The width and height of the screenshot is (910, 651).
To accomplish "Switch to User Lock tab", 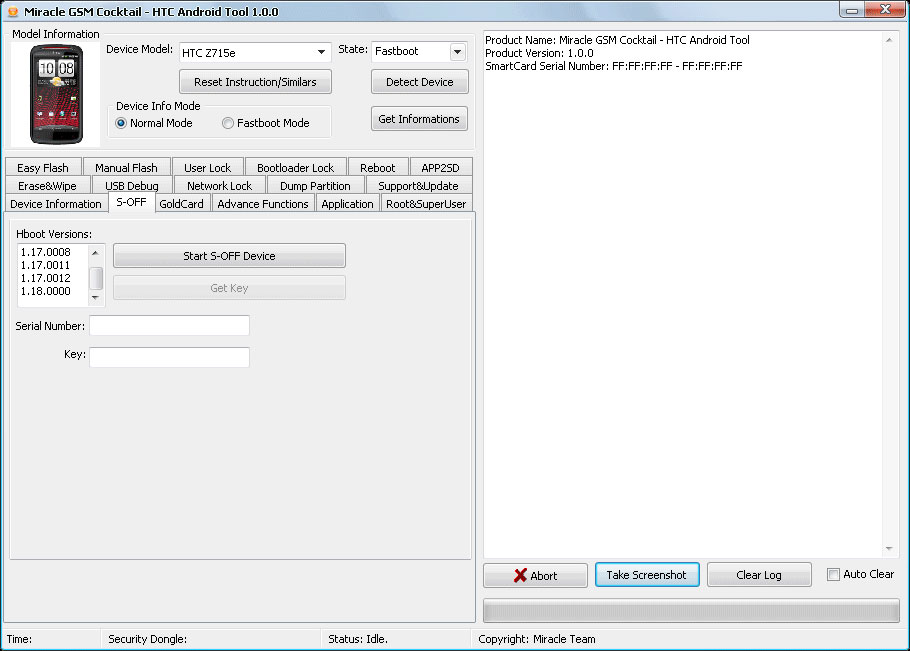I will point(207,168).
